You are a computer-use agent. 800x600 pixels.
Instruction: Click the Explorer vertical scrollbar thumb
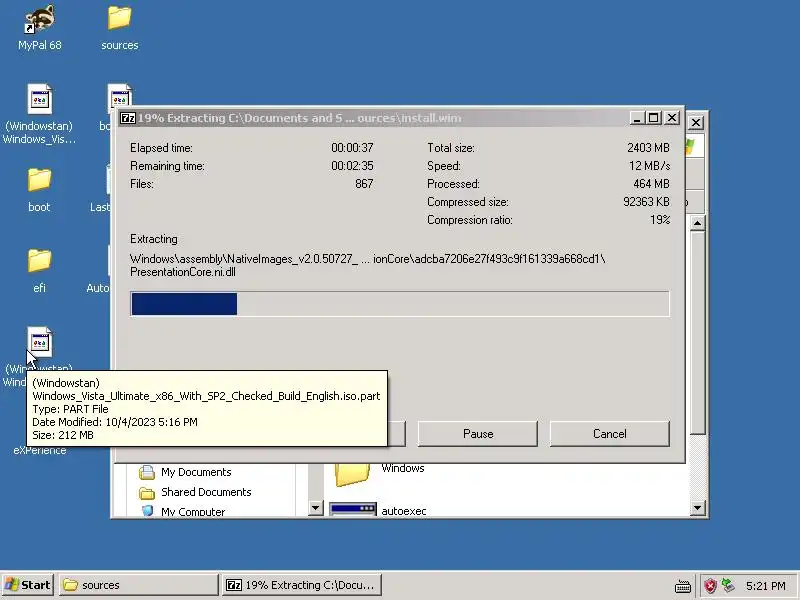coord(697,333)
